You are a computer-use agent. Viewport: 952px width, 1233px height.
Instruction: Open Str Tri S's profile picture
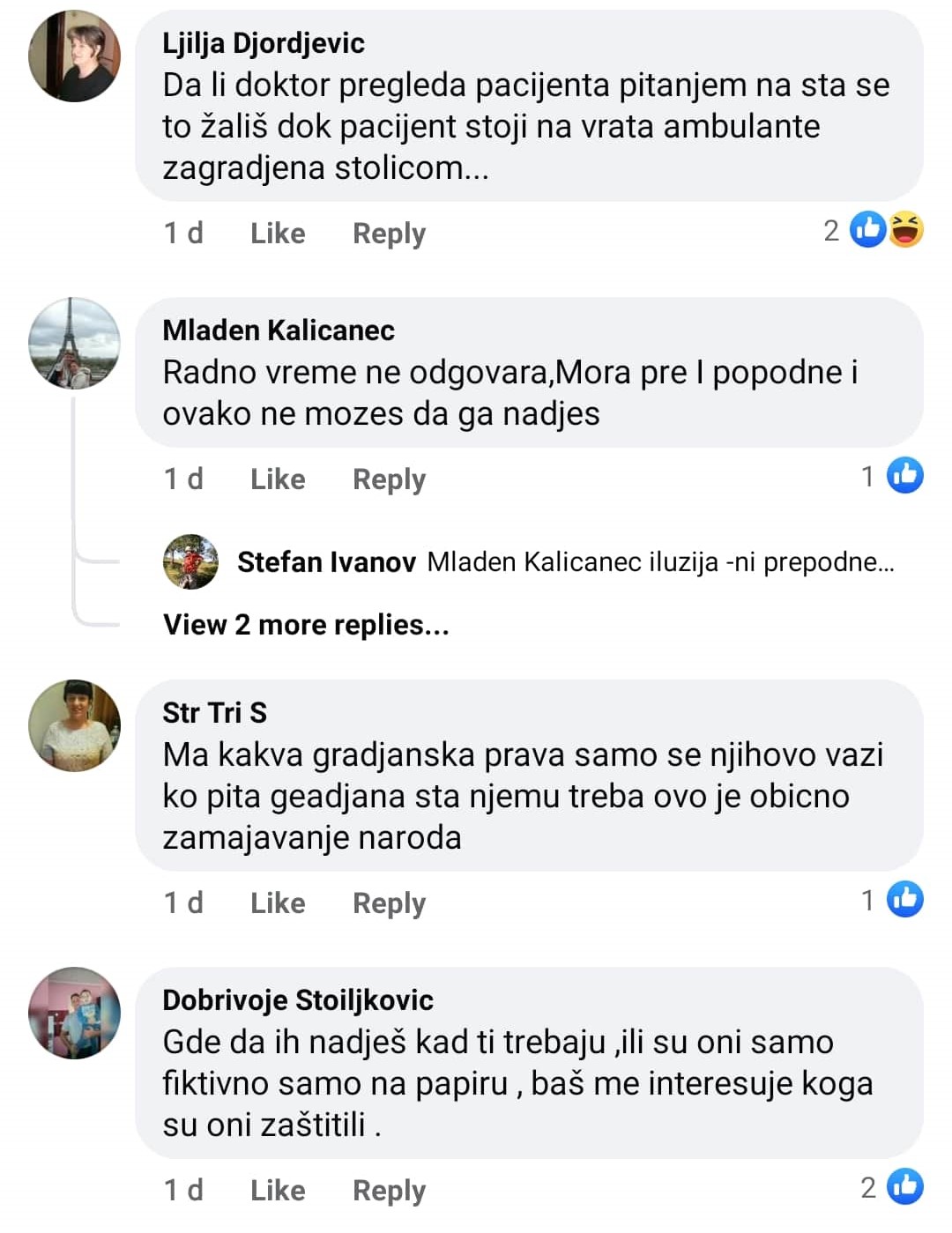point(75,726)
